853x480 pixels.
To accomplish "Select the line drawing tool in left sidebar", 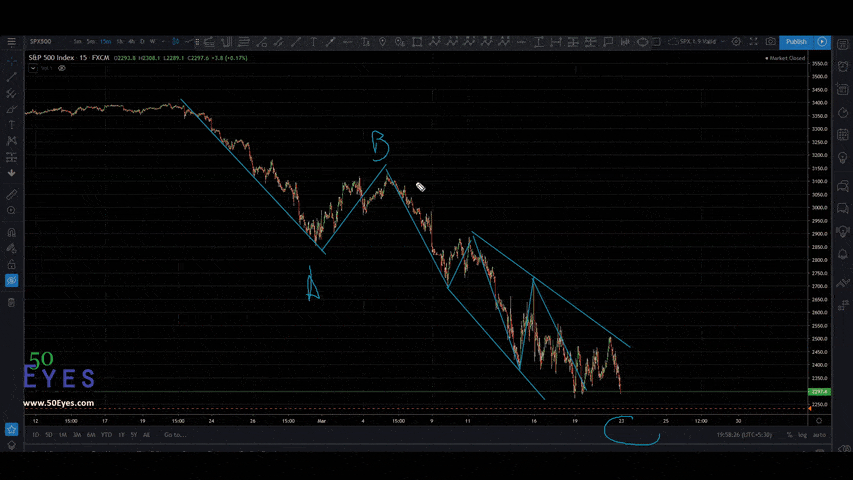I will click(11, 77).
